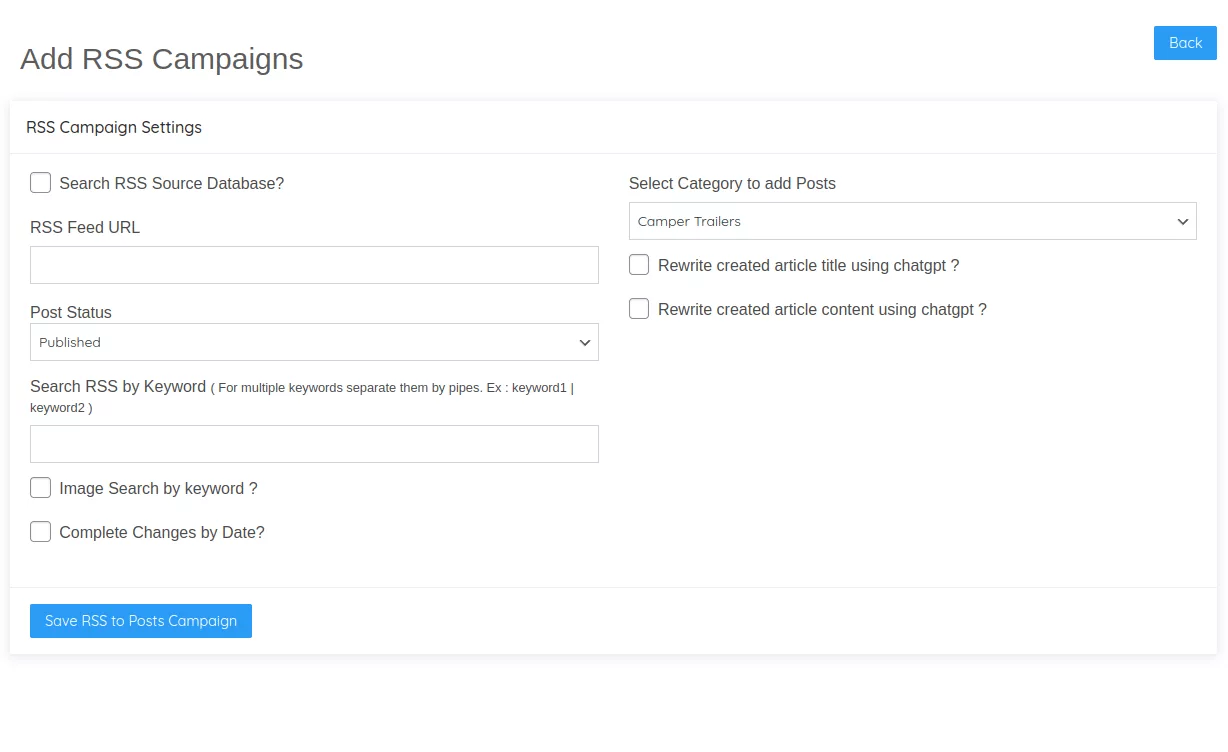The width and height of the screenshot is (1228, 752).
Task: Click the Select Category to add Posts label
Action: 732,183
